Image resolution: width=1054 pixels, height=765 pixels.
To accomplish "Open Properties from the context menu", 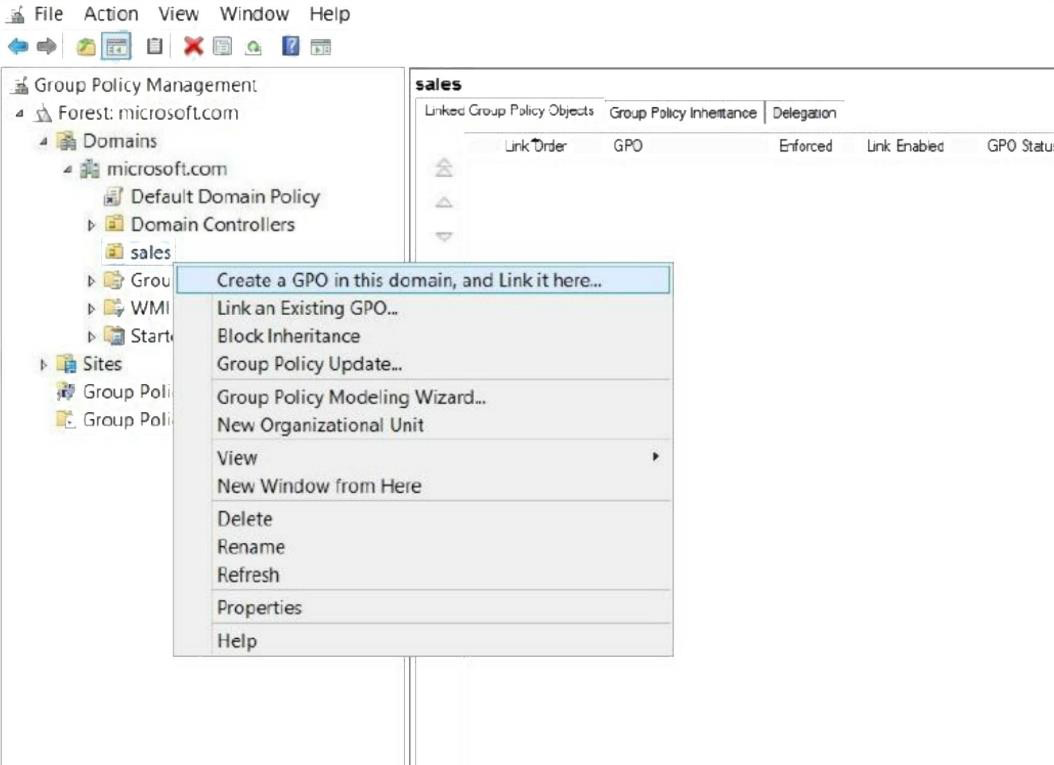I will pos(423,608).
